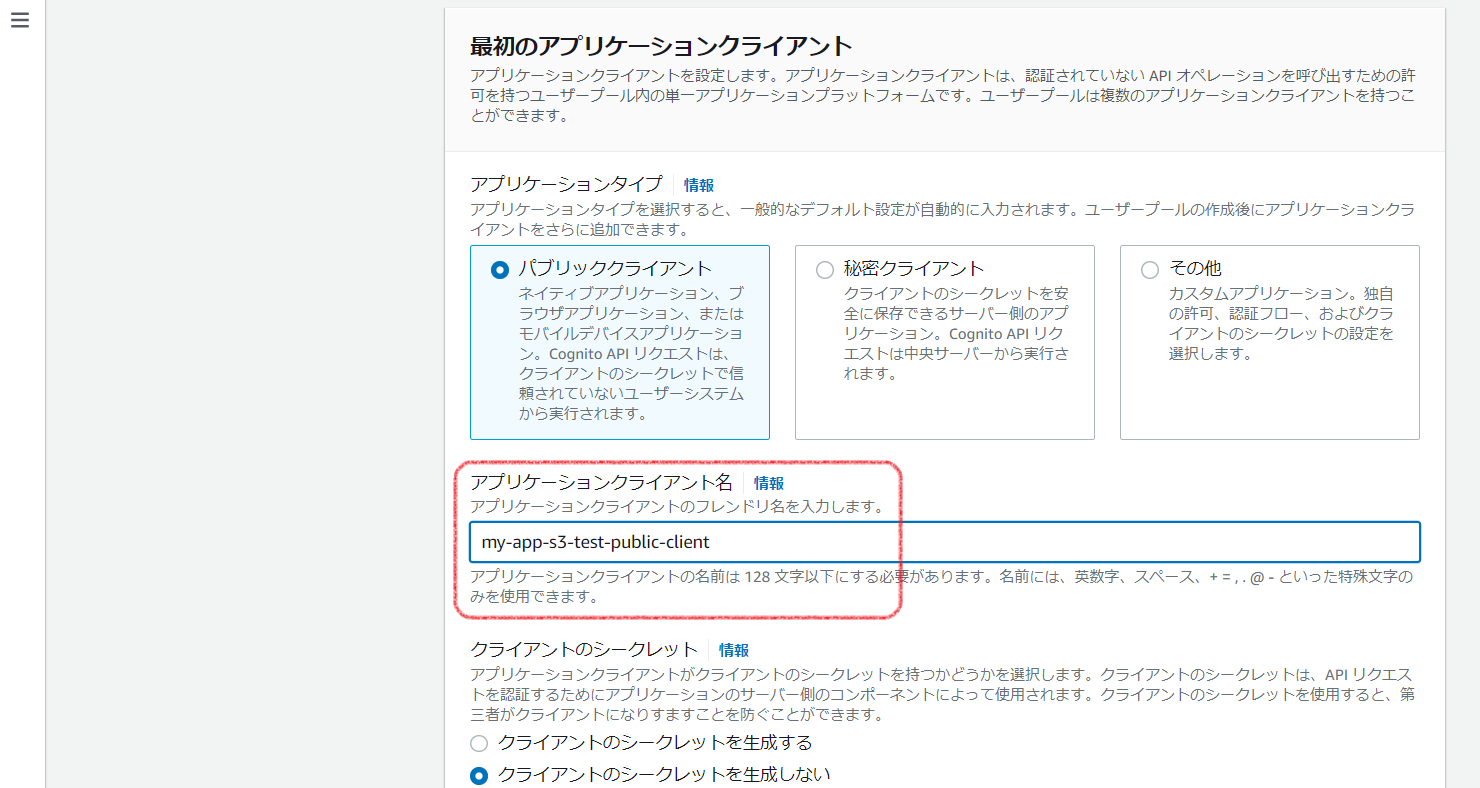The width and height of the screenshot is (1480, 788).
Task: Click 情報 beside クライアントのシークレット heading
Action: [x=734, y=649]
